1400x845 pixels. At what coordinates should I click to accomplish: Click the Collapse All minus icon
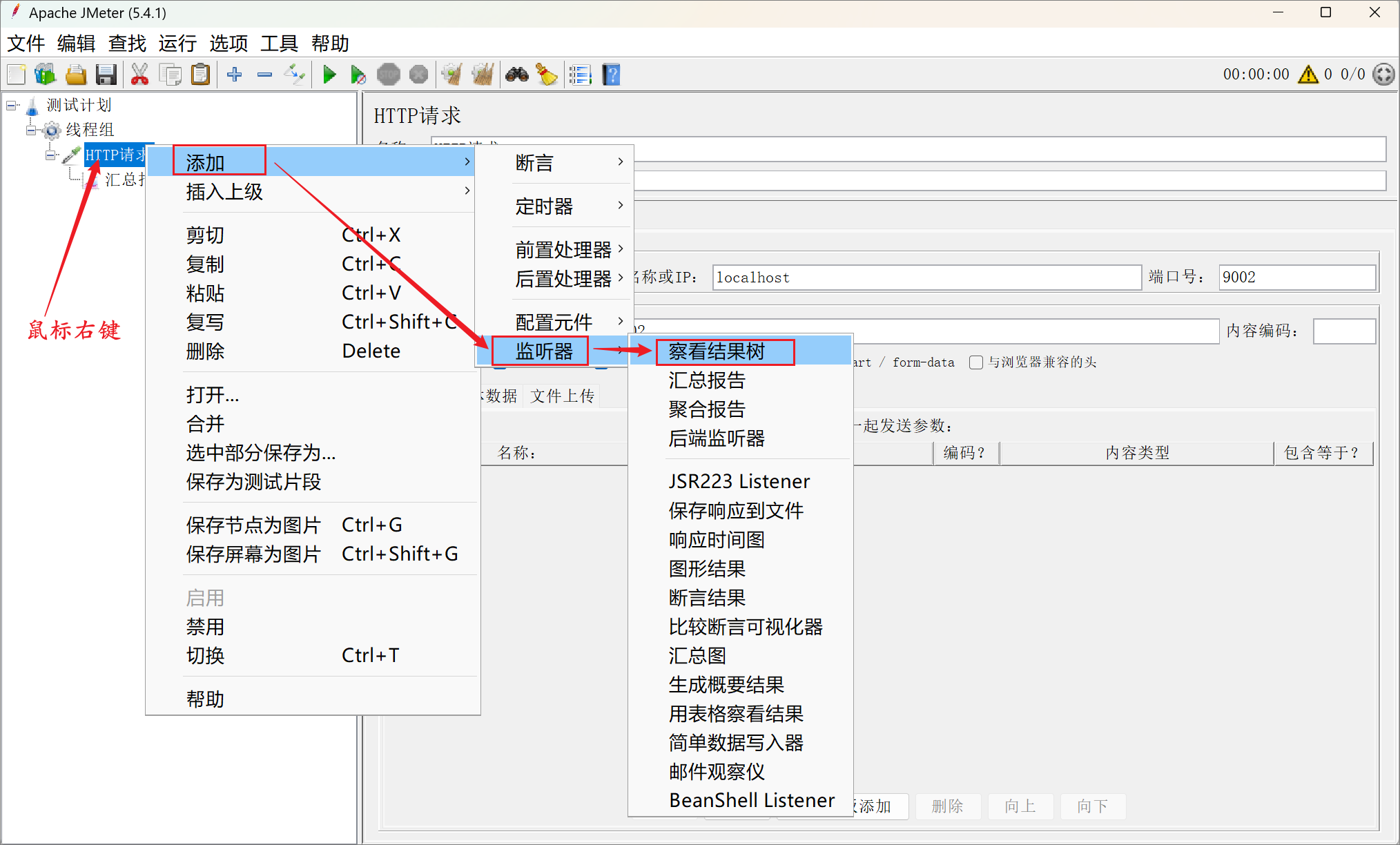pos(264,74)
